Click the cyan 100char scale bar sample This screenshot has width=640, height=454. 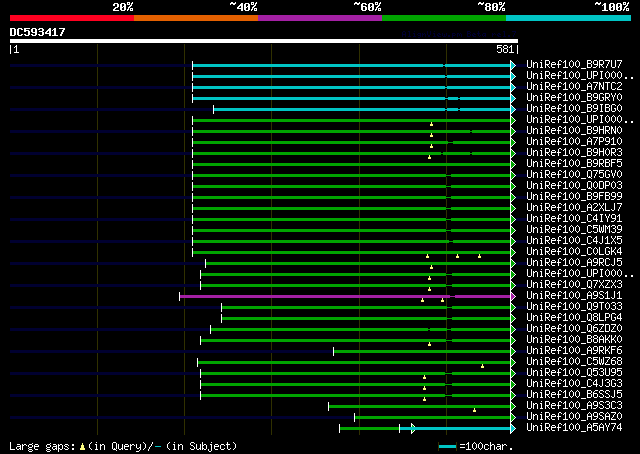[x=447, y=447]
